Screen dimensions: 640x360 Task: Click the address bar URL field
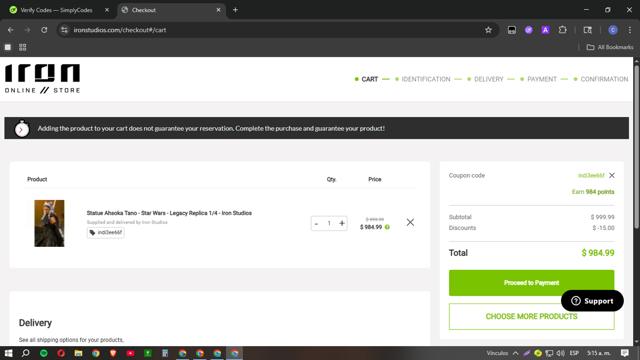click(x=278, y=30)
